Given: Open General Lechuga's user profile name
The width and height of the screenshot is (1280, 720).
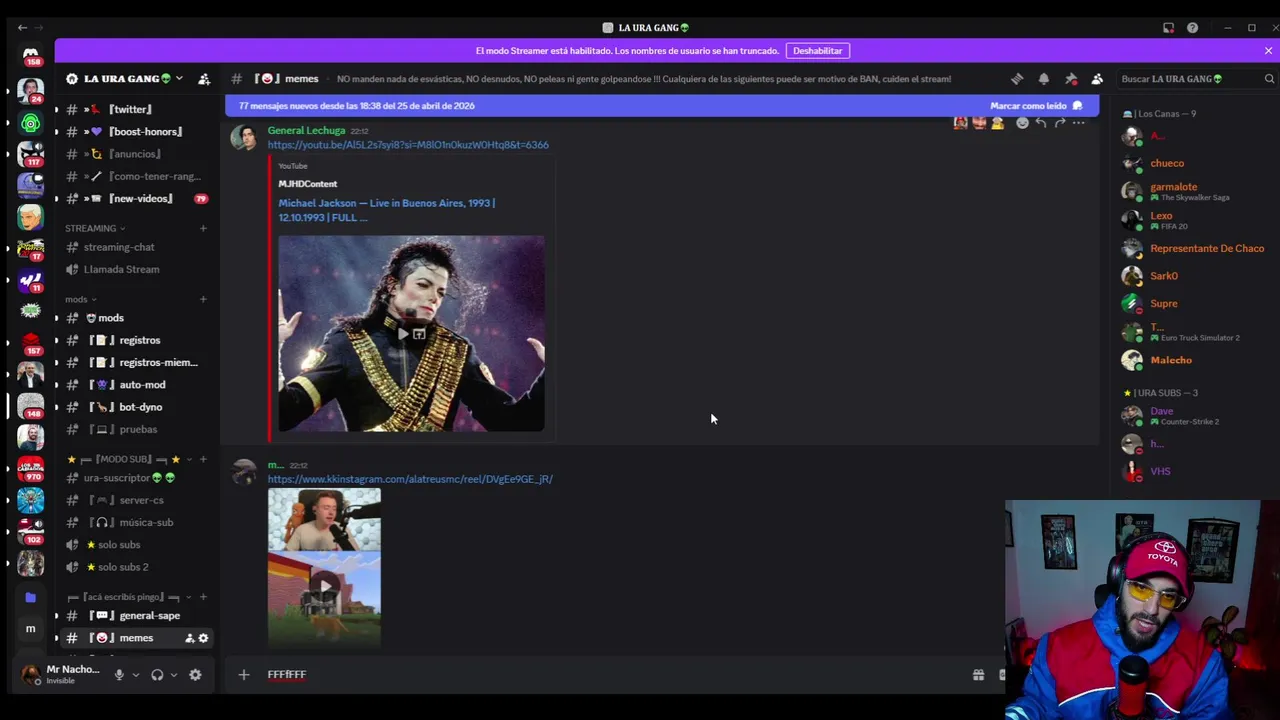Looking at the screenshot, I should pyautogui.click(x=306, y=131).
